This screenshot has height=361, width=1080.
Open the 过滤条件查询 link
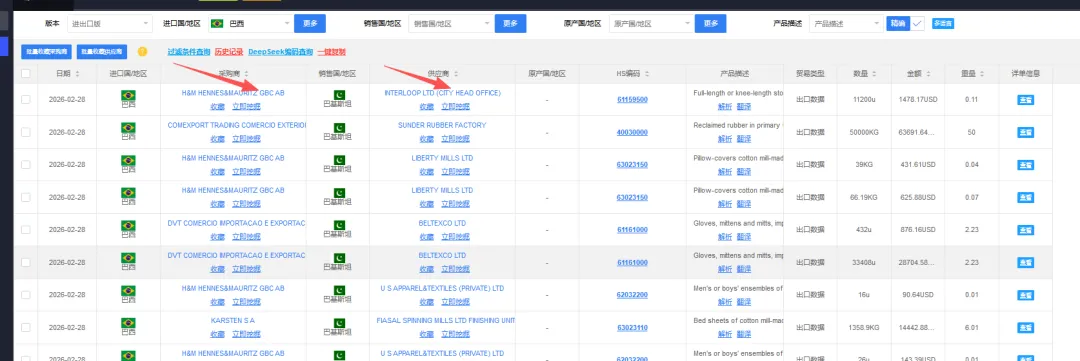pyautogui.click(x=188, y=52)
